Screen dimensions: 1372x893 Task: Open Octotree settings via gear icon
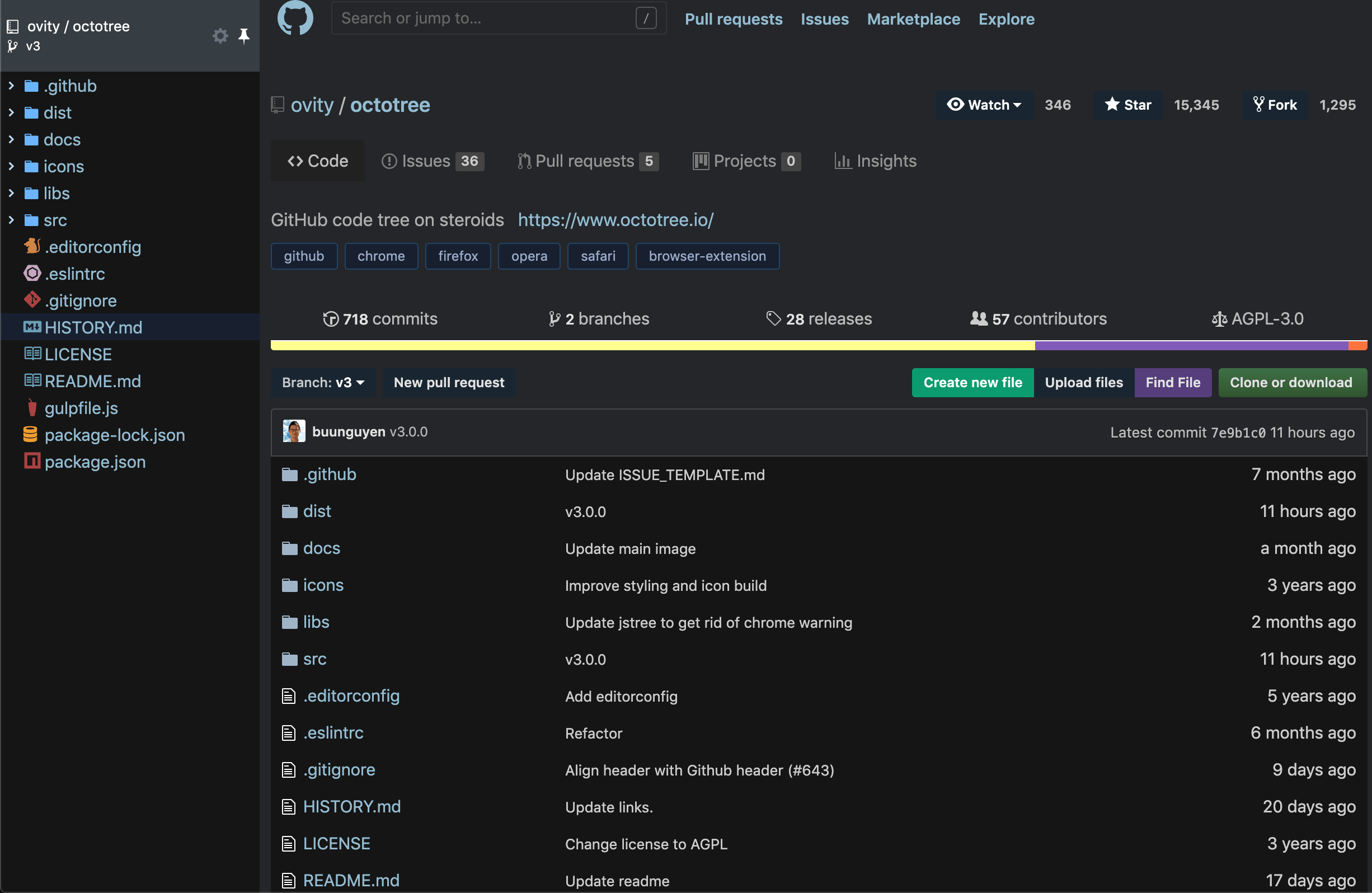[220, 36]
